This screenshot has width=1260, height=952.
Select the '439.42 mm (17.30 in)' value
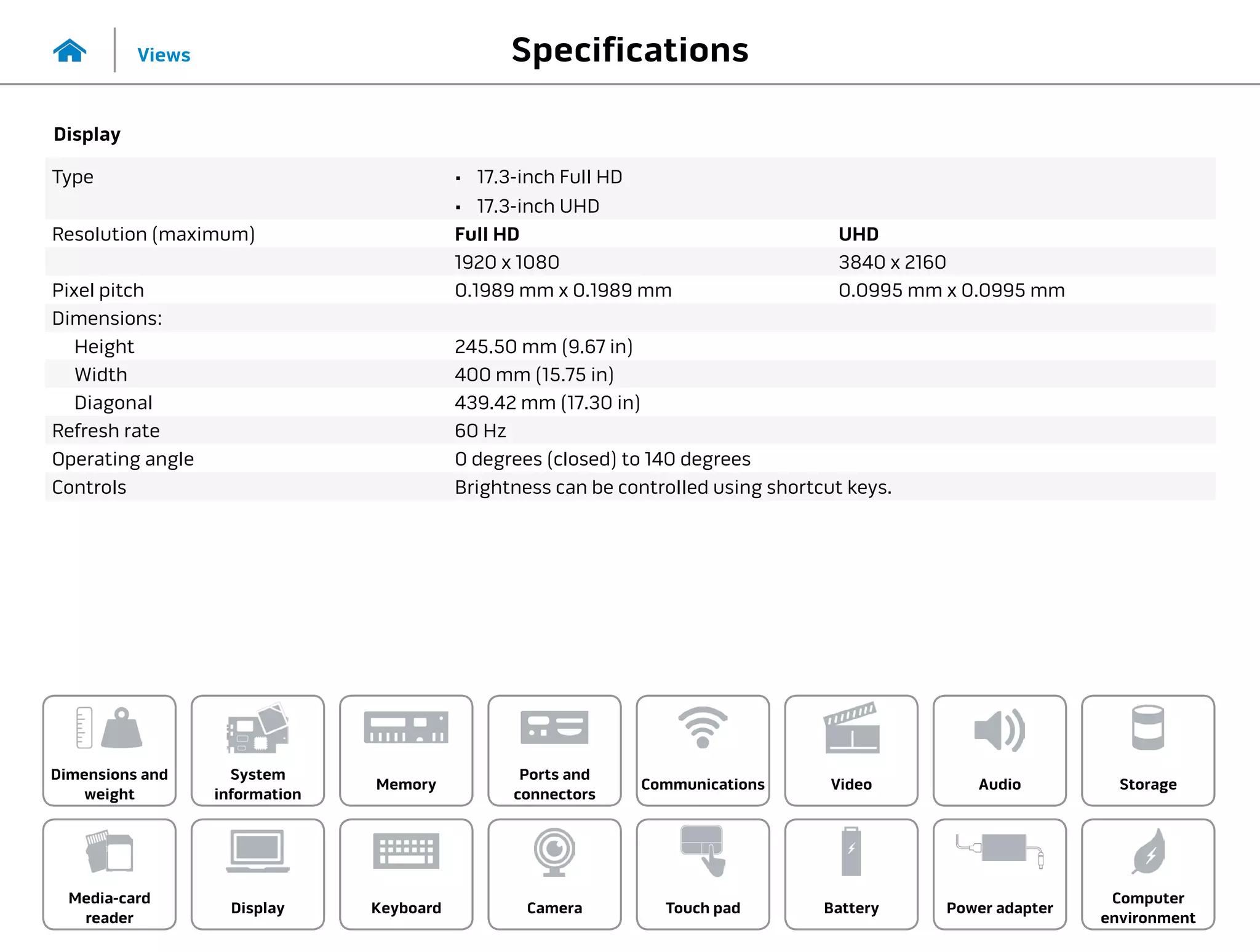[x=548, y=403]
